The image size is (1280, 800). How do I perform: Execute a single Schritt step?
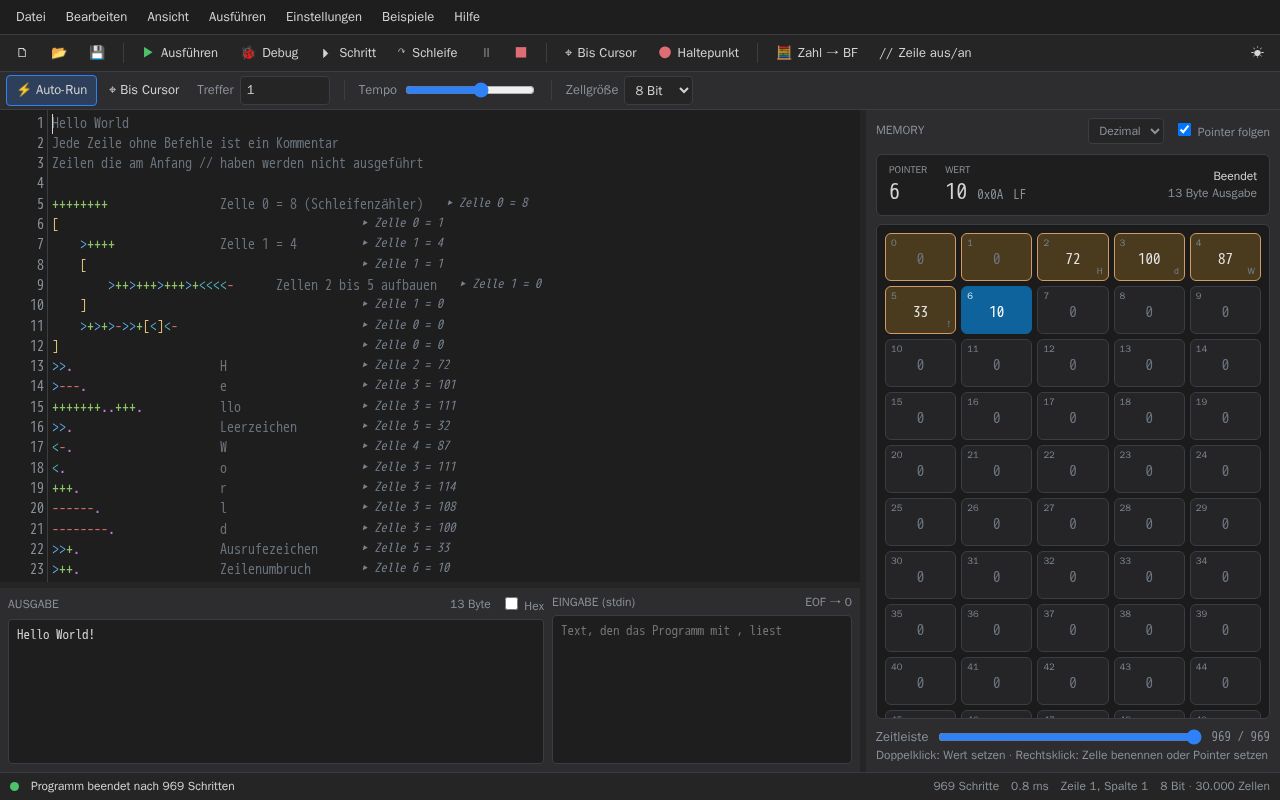coord(348,53)
